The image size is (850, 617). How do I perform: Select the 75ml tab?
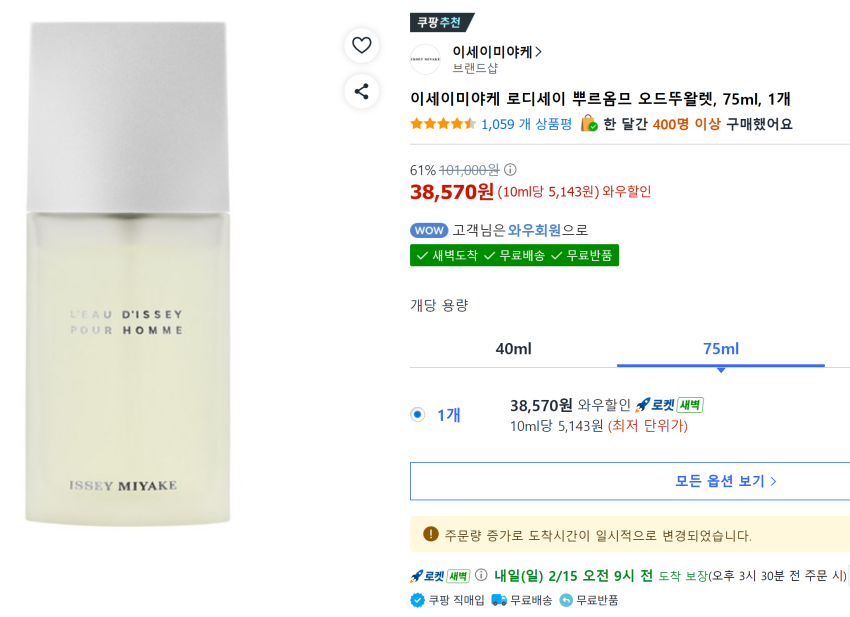pyautogui.click(x=720, y=349)
